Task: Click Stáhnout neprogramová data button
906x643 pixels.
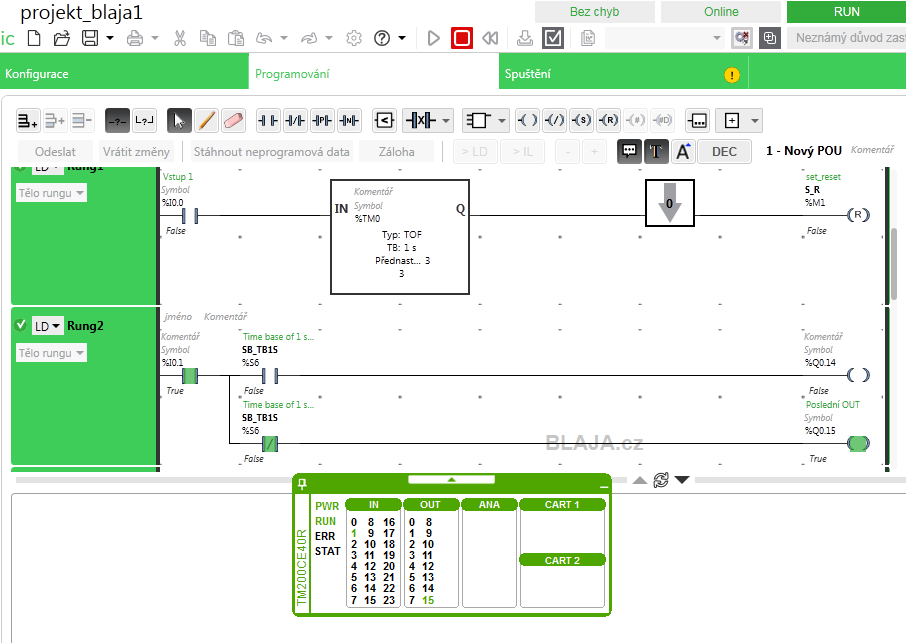Action: pyautogui.click(x=272, y=151)
